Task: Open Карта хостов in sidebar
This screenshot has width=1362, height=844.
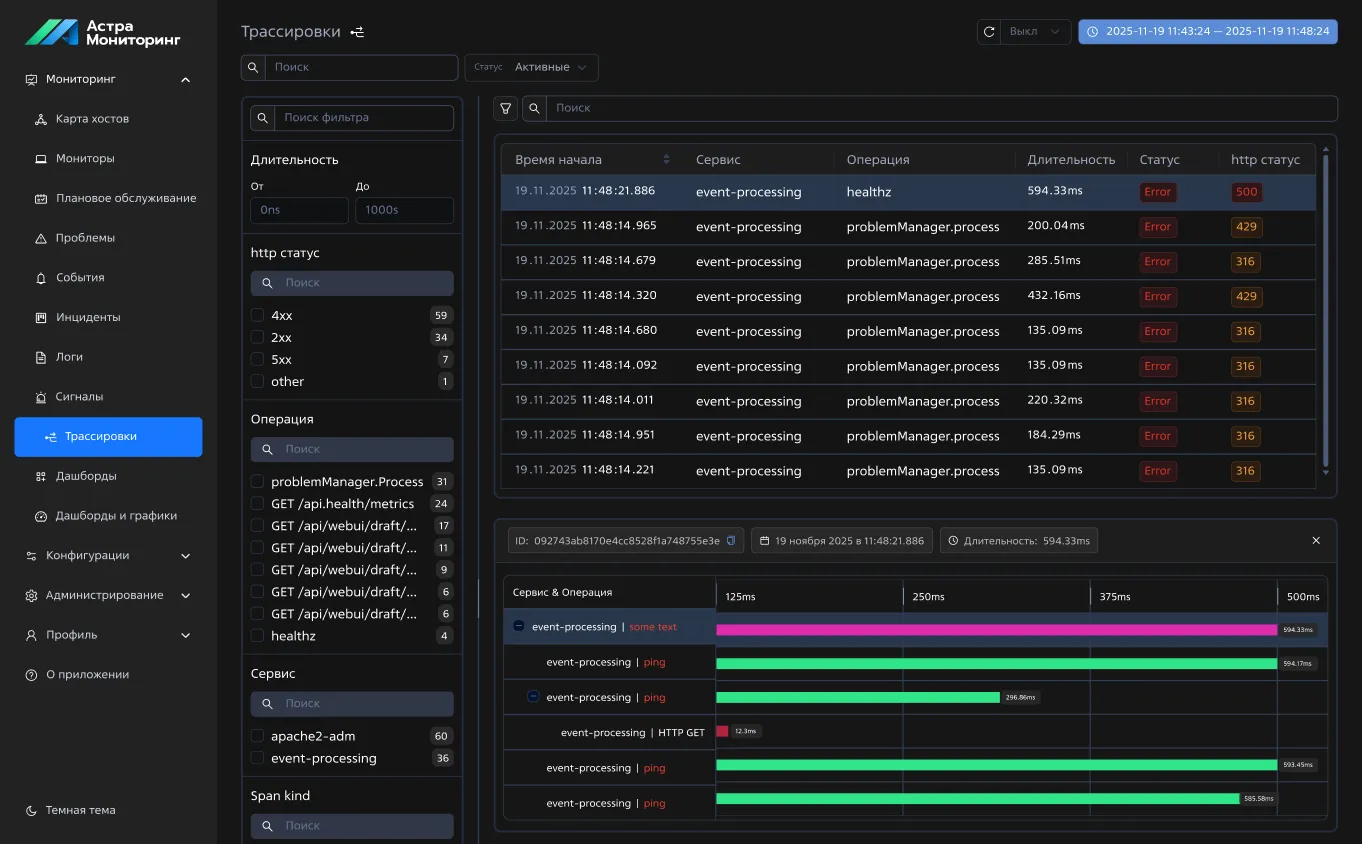Action: pos(92,119)
